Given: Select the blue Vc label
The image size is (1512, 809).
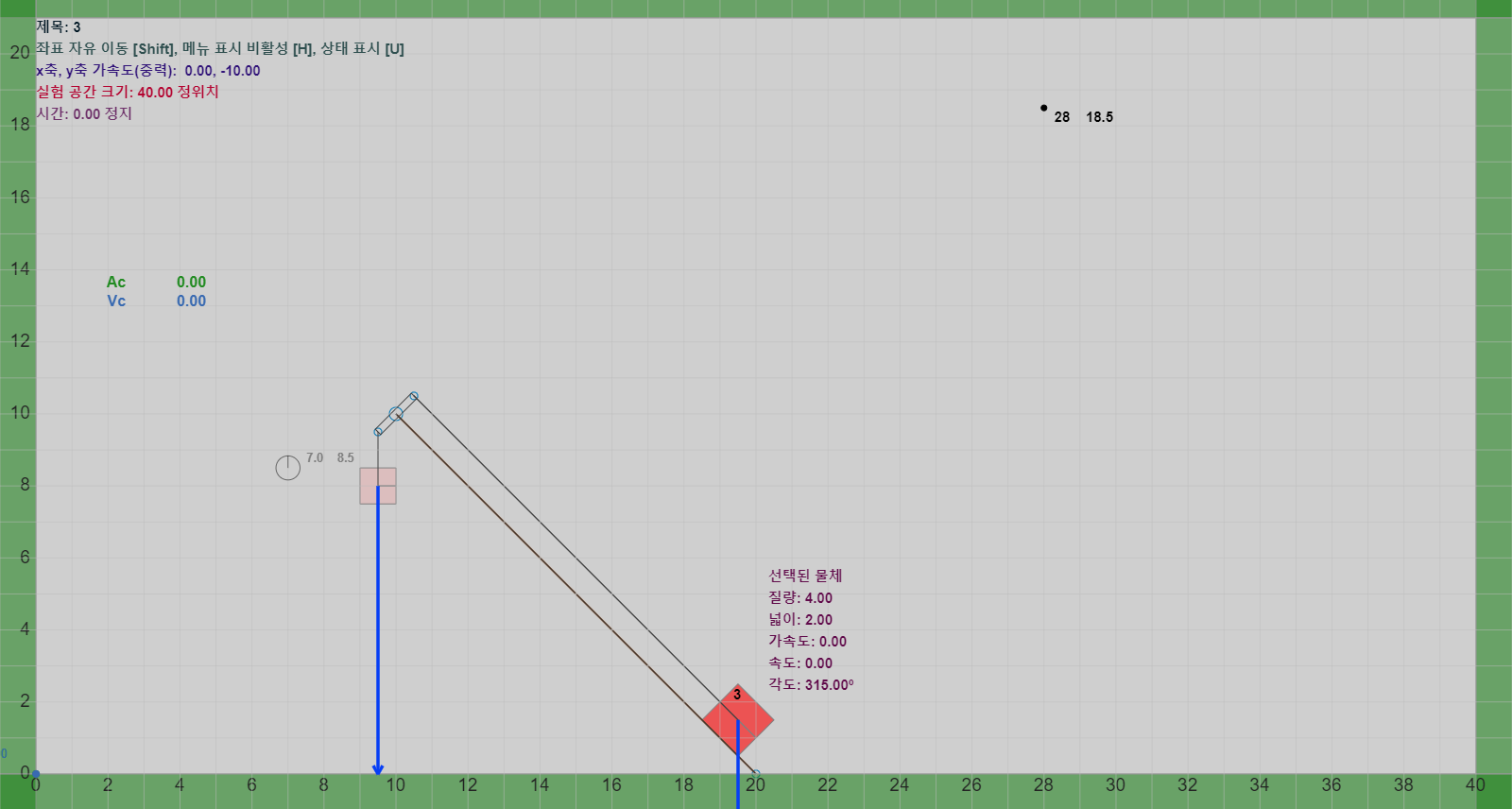Looking at the screenshot, I should (116, 301).
